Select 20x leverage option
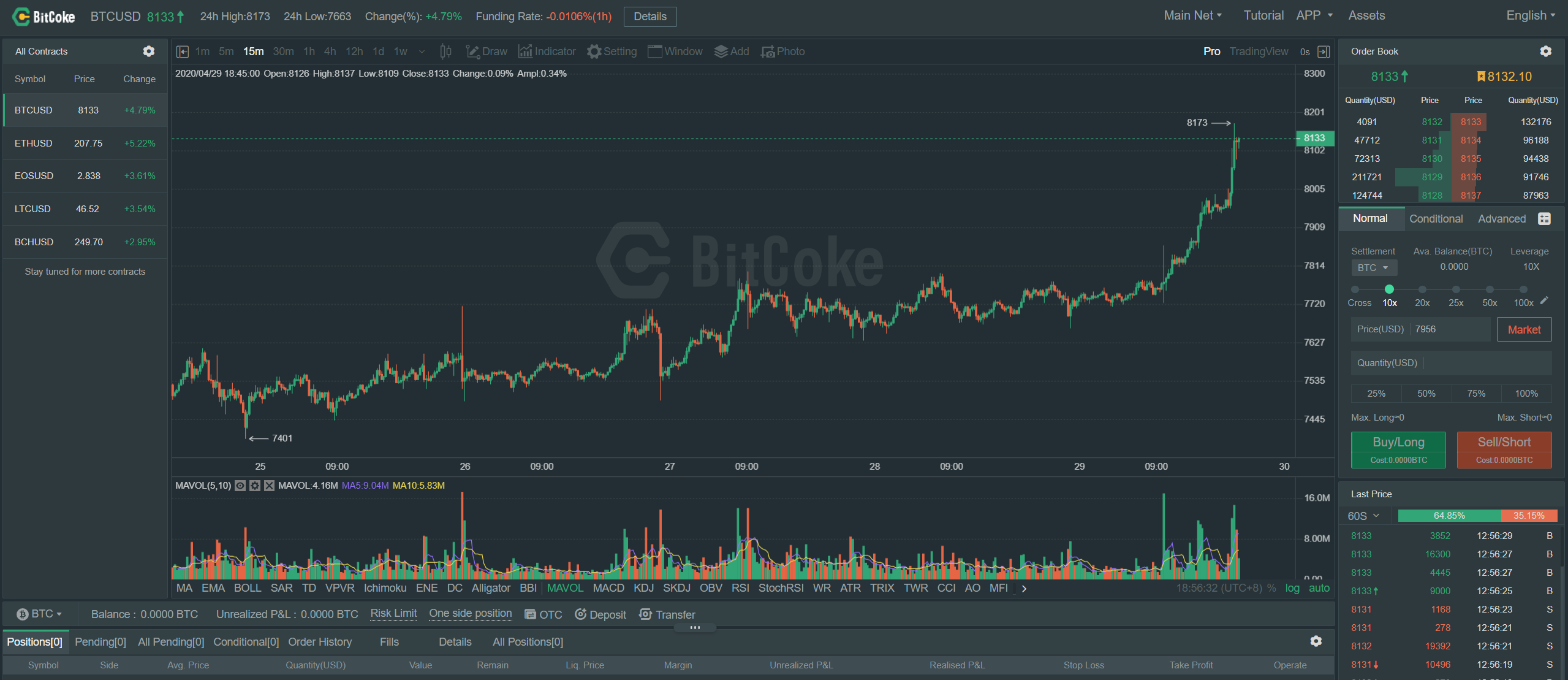The width and height of the screenshot is (1568, 680). 1422,290
